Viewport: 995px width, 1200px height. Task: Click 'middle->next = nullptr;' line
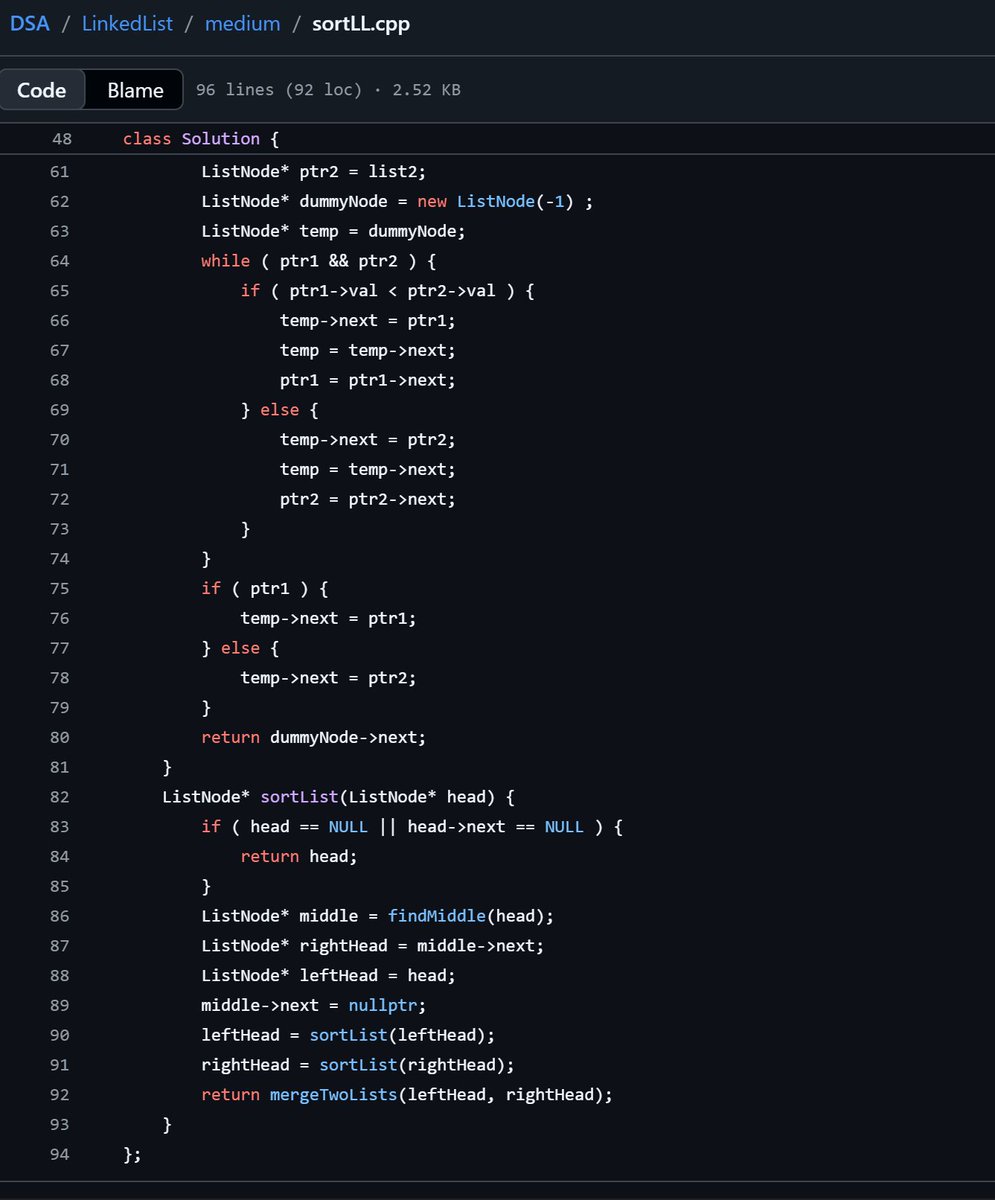click(314, 1005)
